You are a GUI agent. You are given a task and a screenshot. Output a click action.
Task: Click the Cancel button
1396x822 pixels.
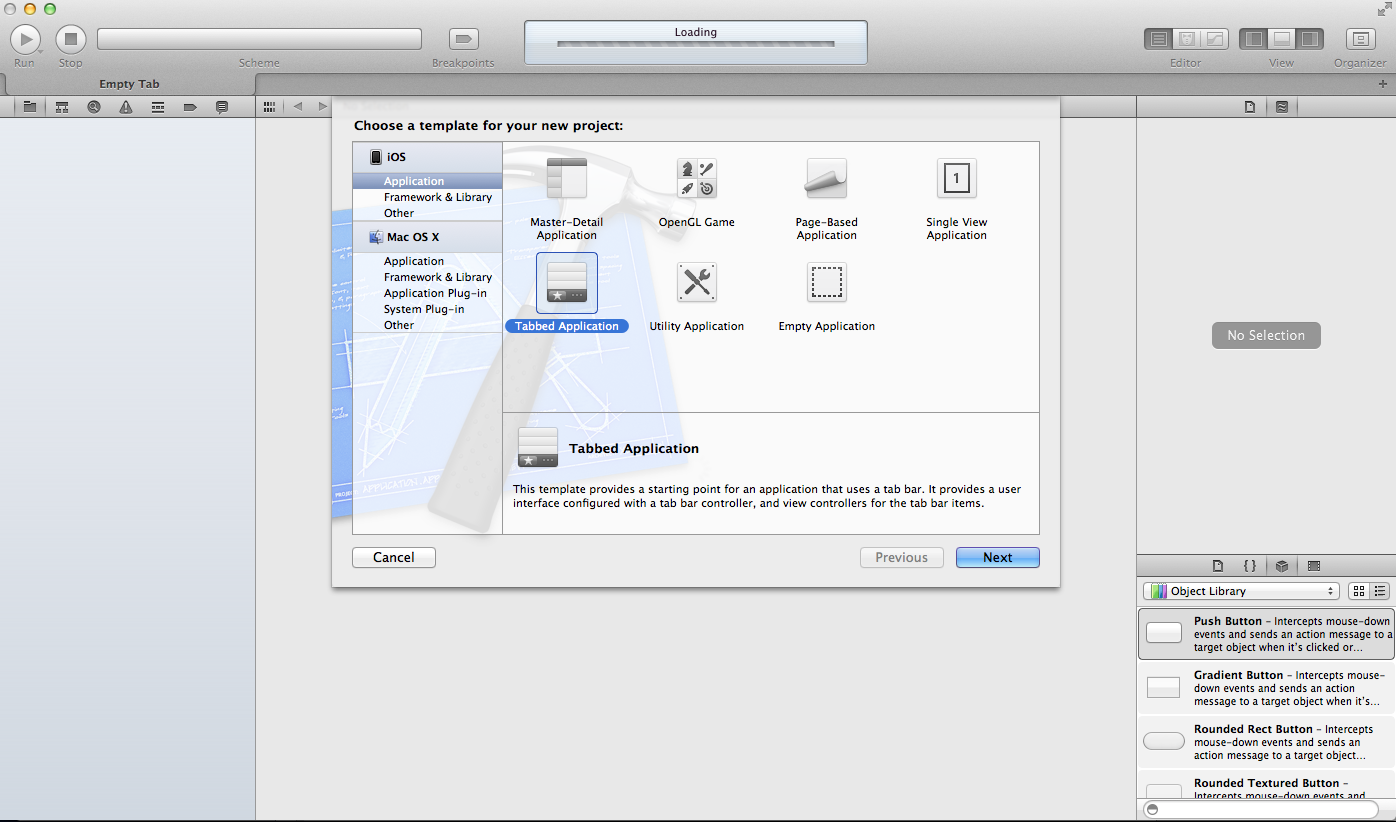(394, 557)
